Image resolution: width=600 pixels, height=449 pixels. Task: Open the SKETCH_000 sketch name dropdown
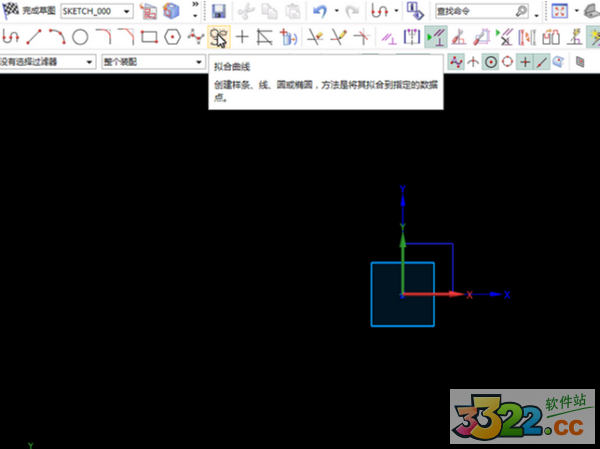(96, 11)
